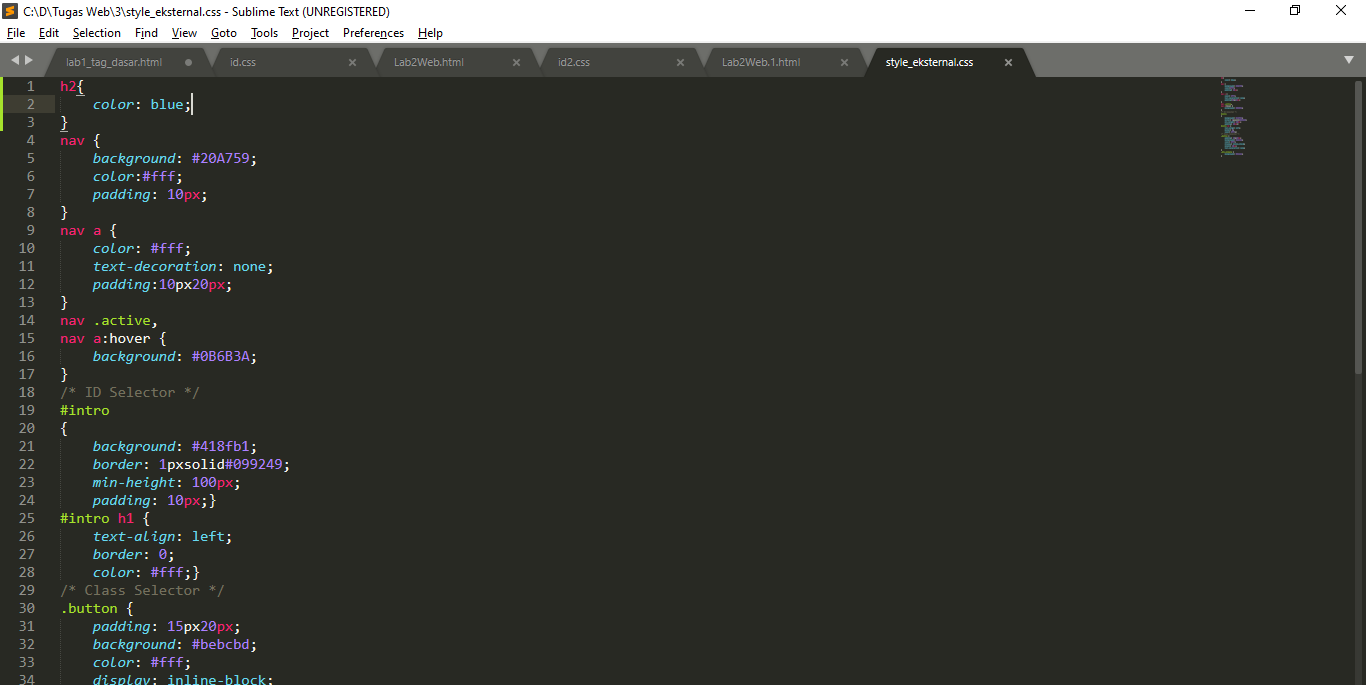Open the File menu
This screenshot has width=1366, height=685.
pyautogui.click(x=16, y=33)
